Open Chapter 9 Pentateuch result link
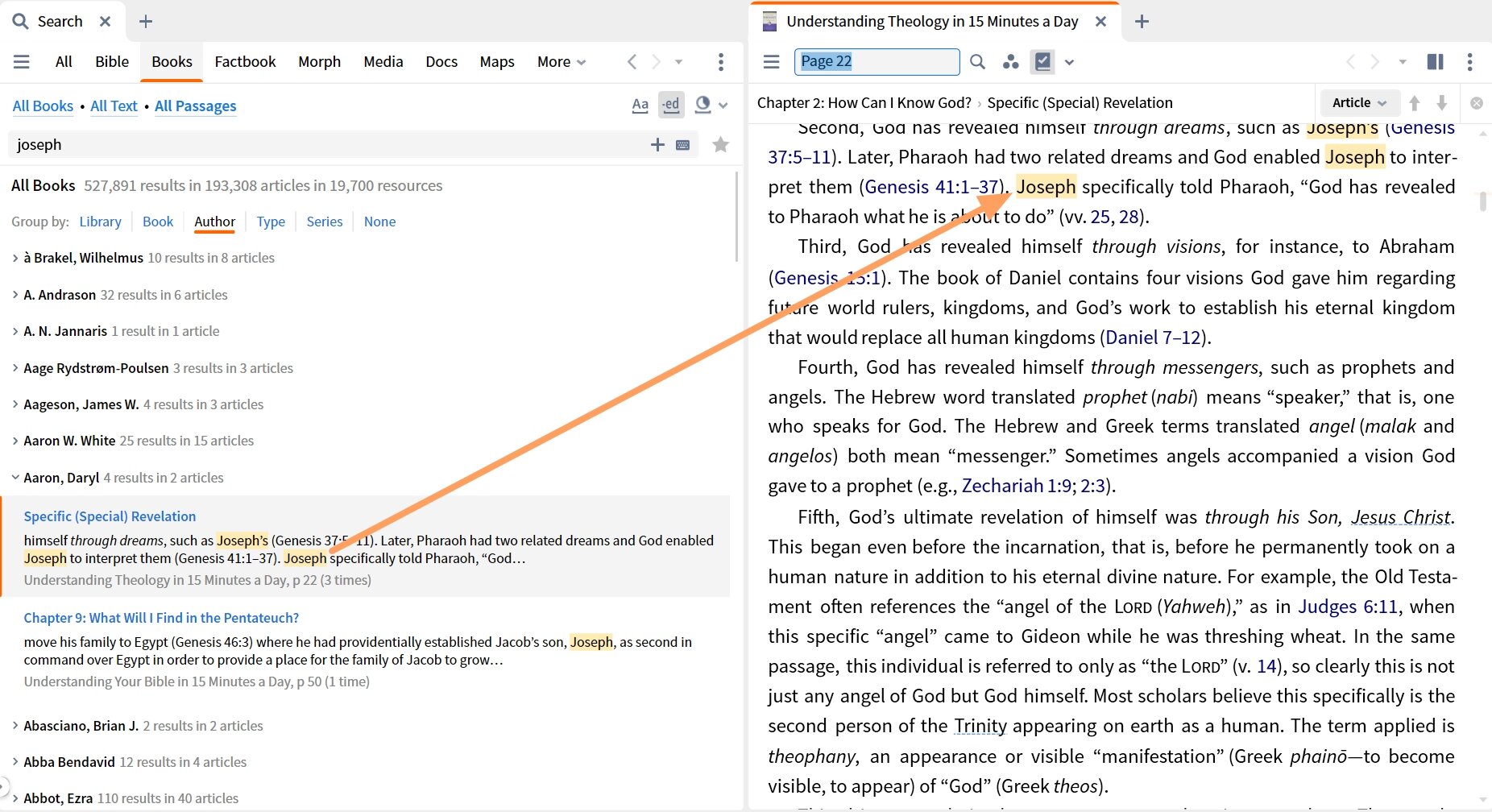The width and height of the screenshot is (1492, 812). (161, 618)
